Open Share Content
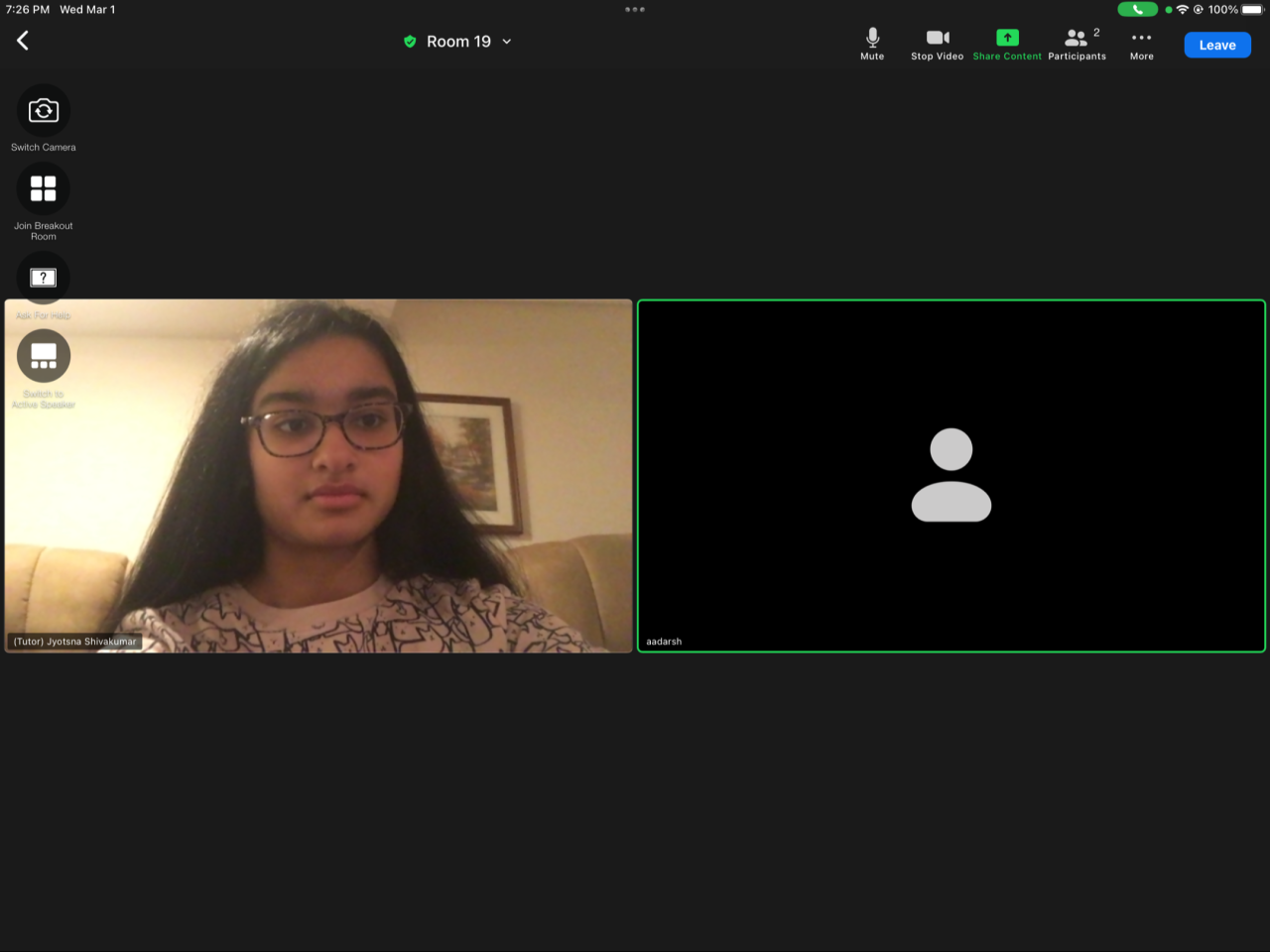Viewport: 1270px width, 952px height. 1007,45
